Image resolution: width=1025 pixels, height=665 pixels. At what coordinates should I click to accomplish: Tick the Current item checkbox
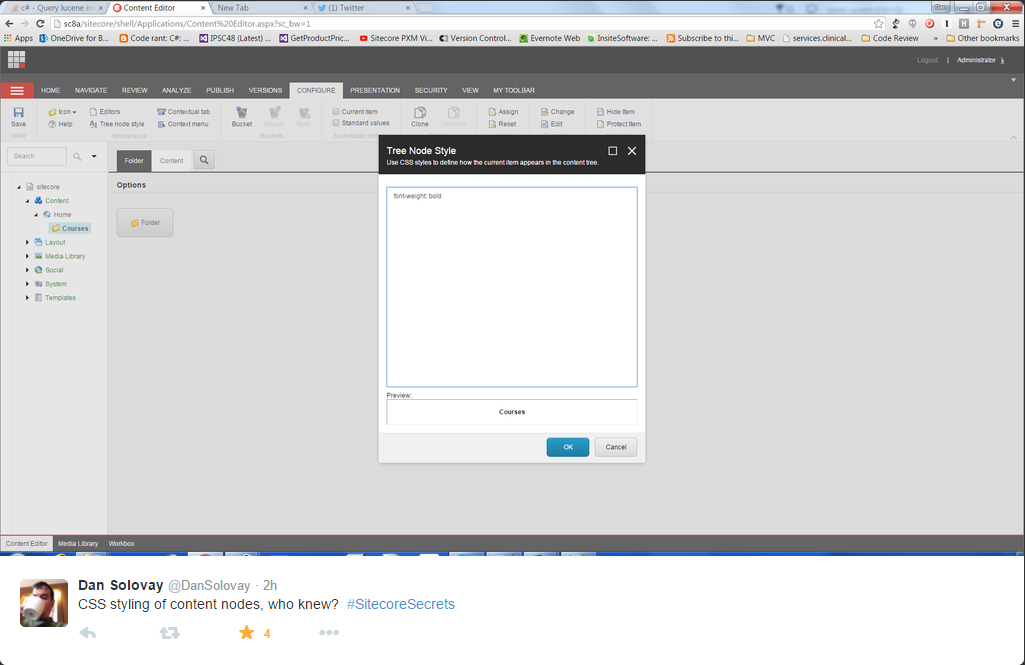336,112
